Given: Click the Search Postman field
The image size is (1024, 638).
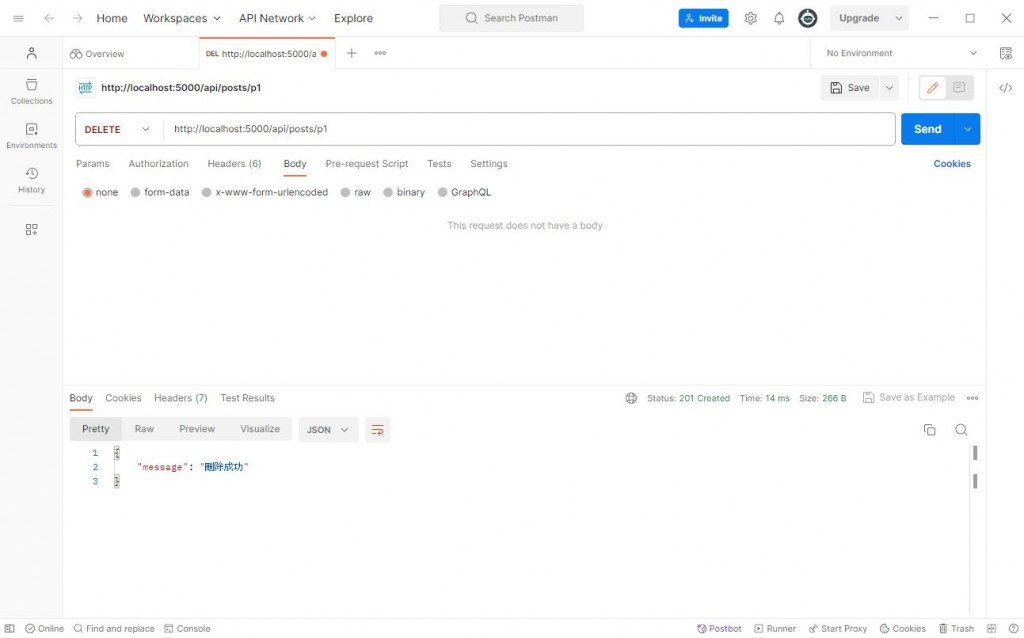Looking at the screenshot, I should [x=511, y=18].
